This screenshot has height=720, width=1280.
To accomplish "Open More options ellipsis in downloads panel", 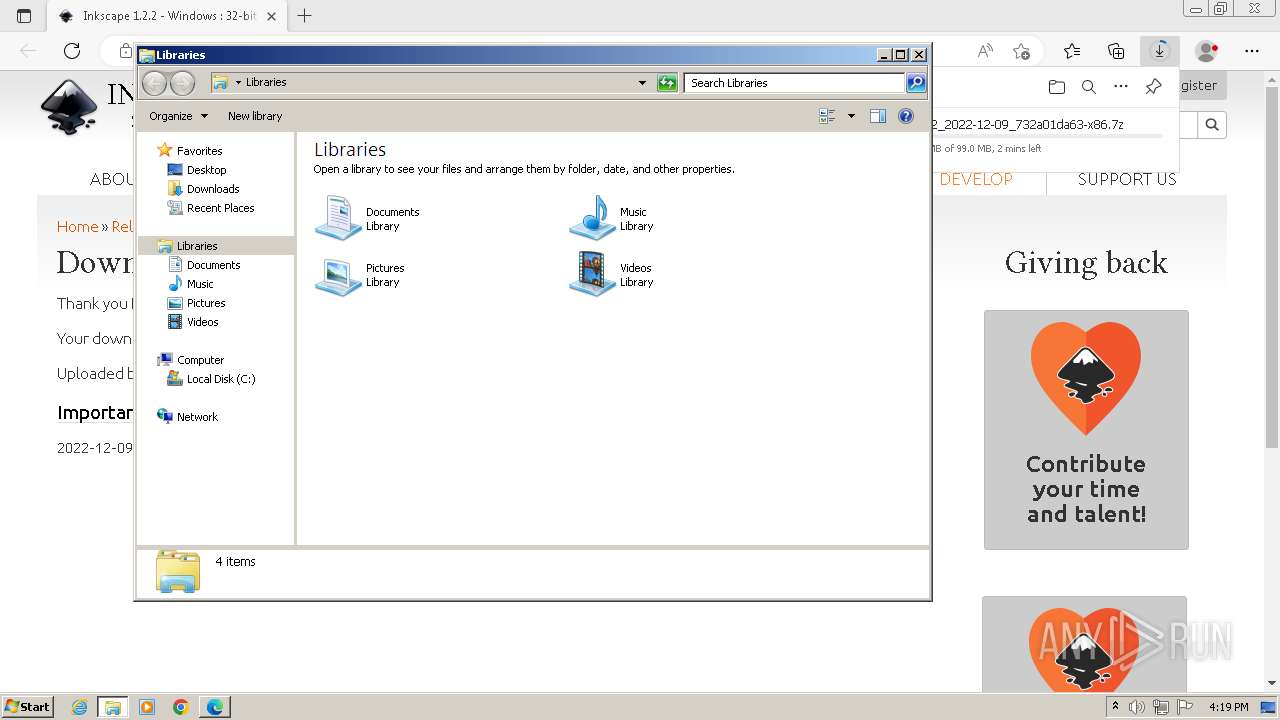I will (x=1121, y=87).
